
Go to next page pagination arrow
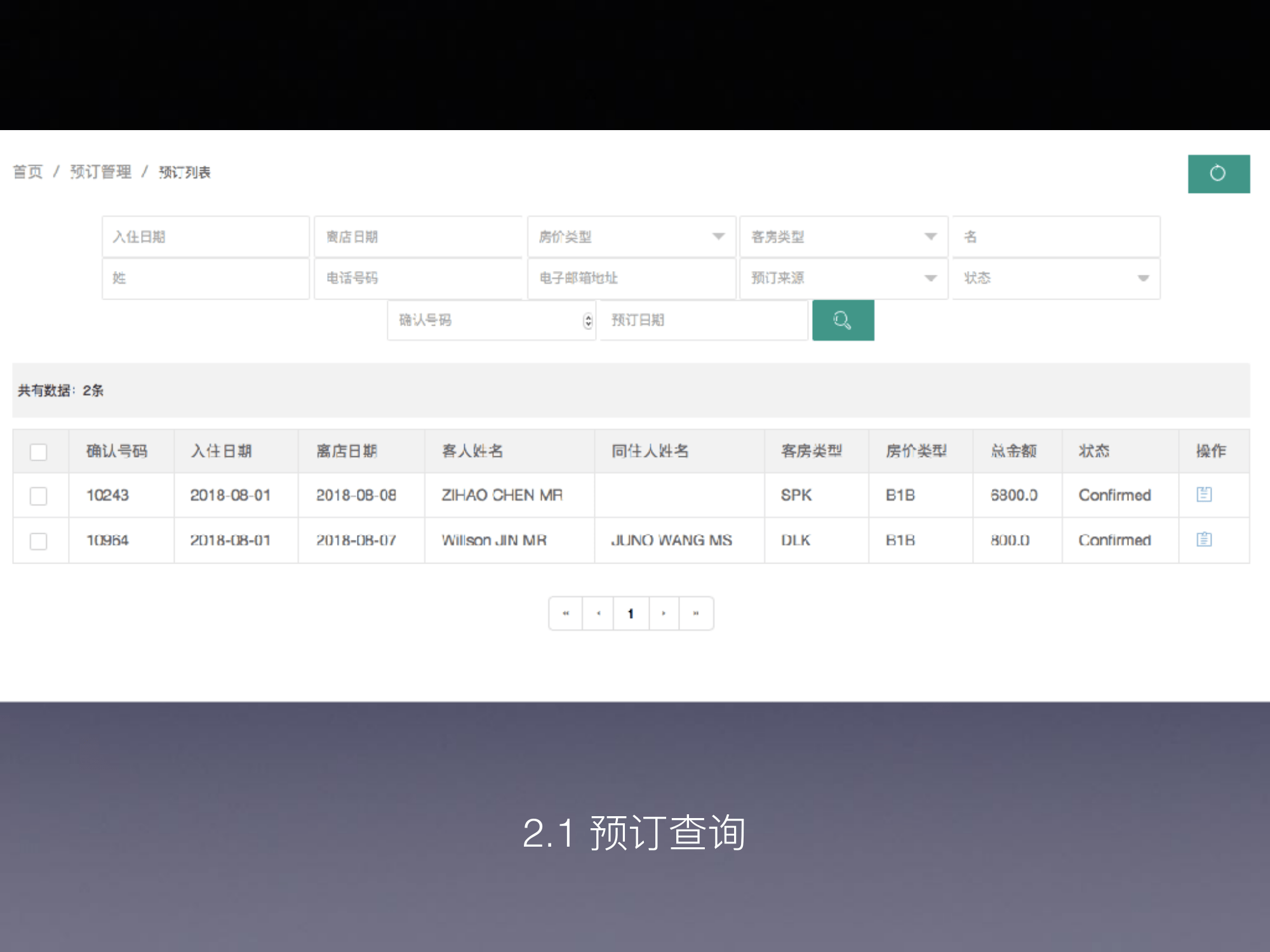pyautogui.click(x=664, y=613)
